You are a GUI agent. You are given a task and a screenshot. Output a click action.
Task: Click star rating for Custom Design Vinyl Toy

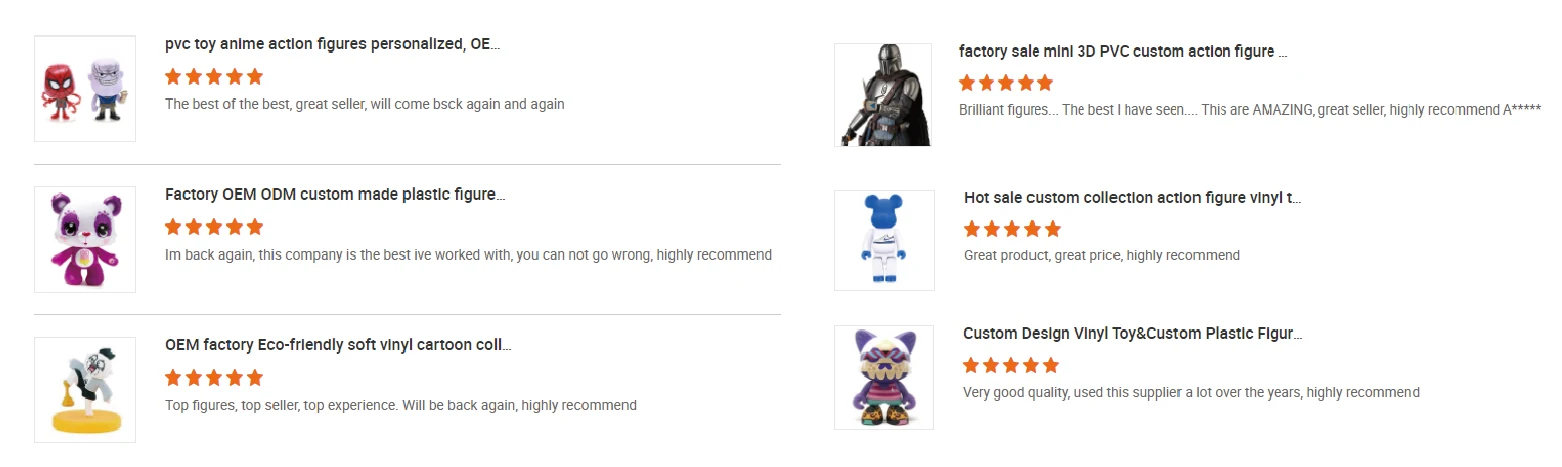click(1011, 365)
